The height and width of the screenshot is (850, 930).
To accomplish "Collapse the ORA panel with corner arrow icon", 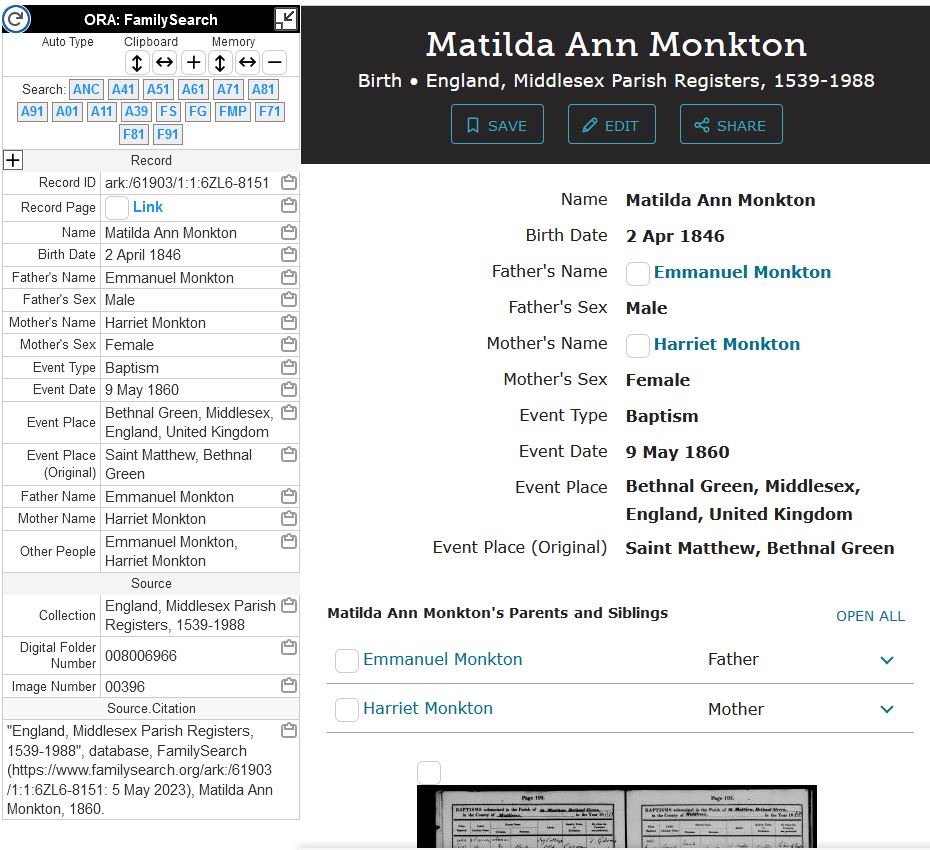I will point(285,19).
